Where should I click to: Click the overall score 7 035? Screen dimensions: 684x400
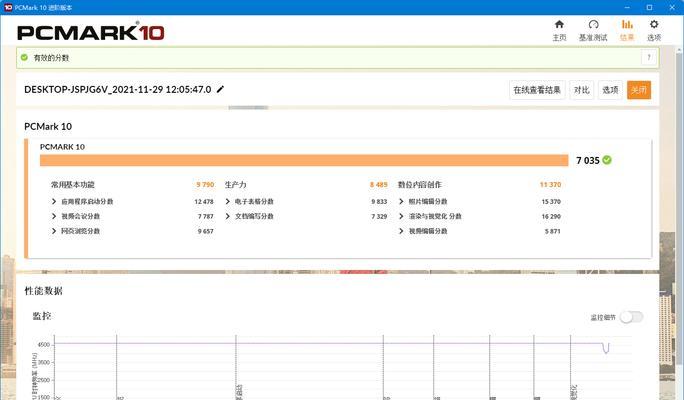point(588,161)
